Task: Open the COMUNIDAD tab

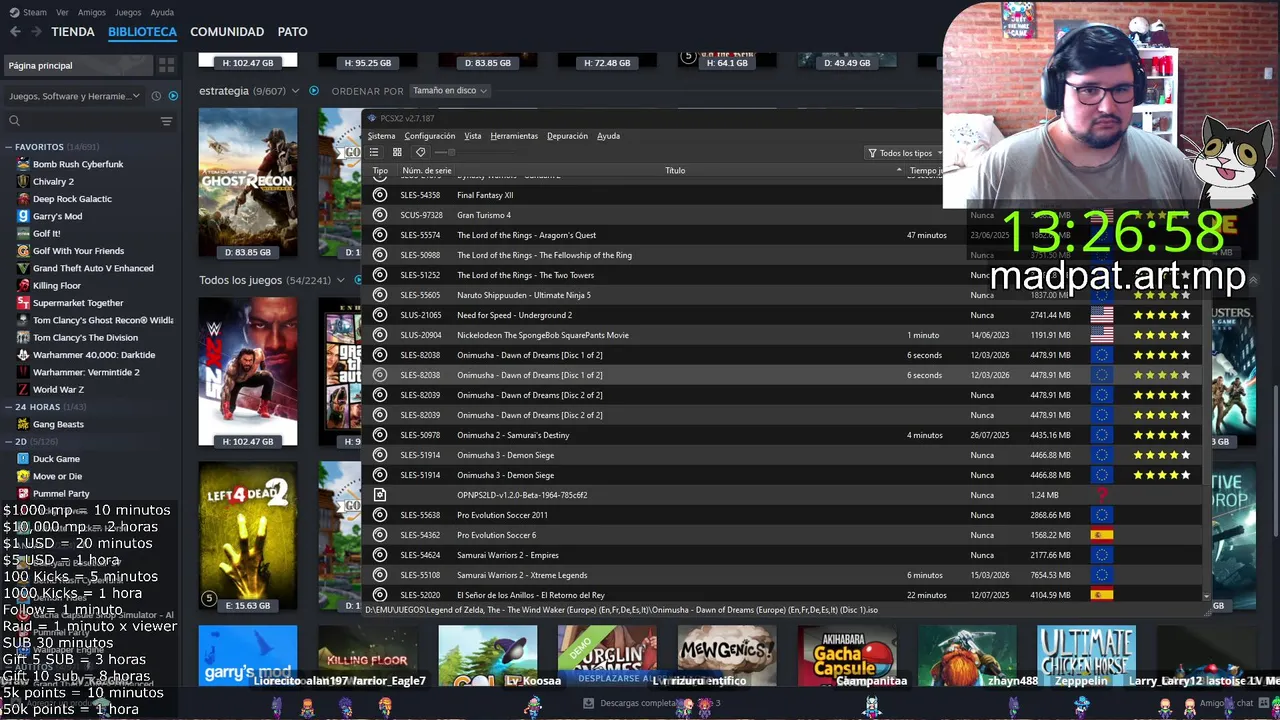Action: click(x=227, y=32)
